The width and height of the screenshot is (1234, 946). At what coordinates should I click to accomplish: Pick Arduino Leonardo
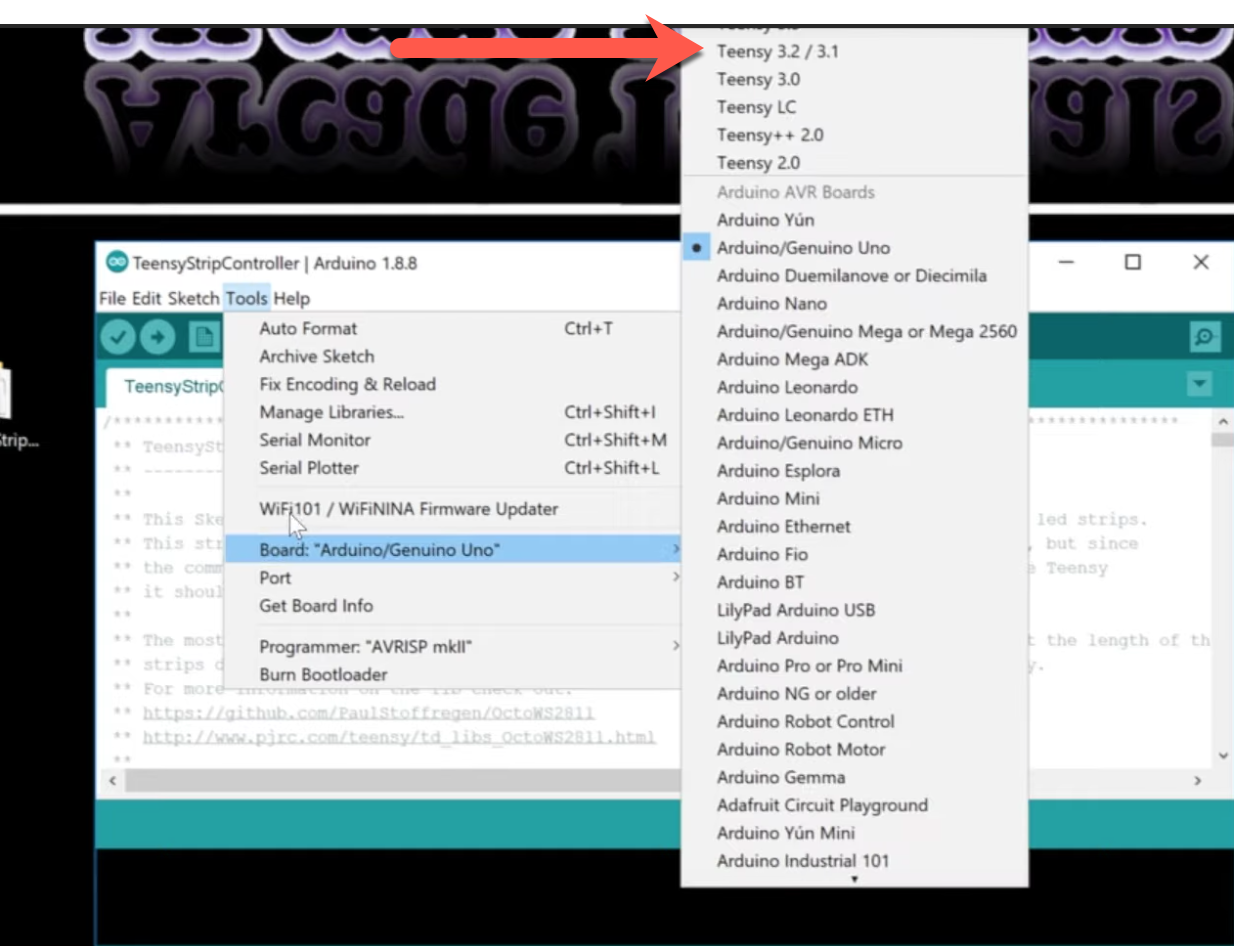click(x=855, y=388)
